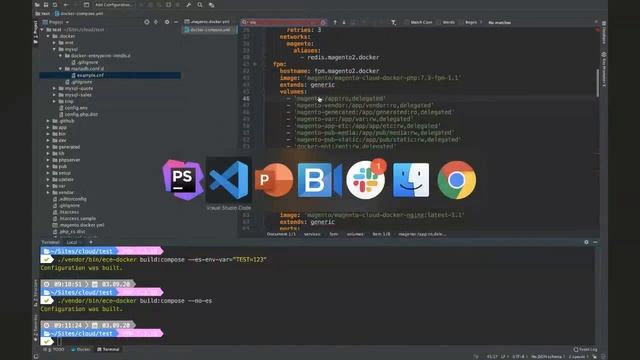Open Settings via the wrench icon
Image resolution: width=640 pixels, height=360 pixels.
point(189,5)
